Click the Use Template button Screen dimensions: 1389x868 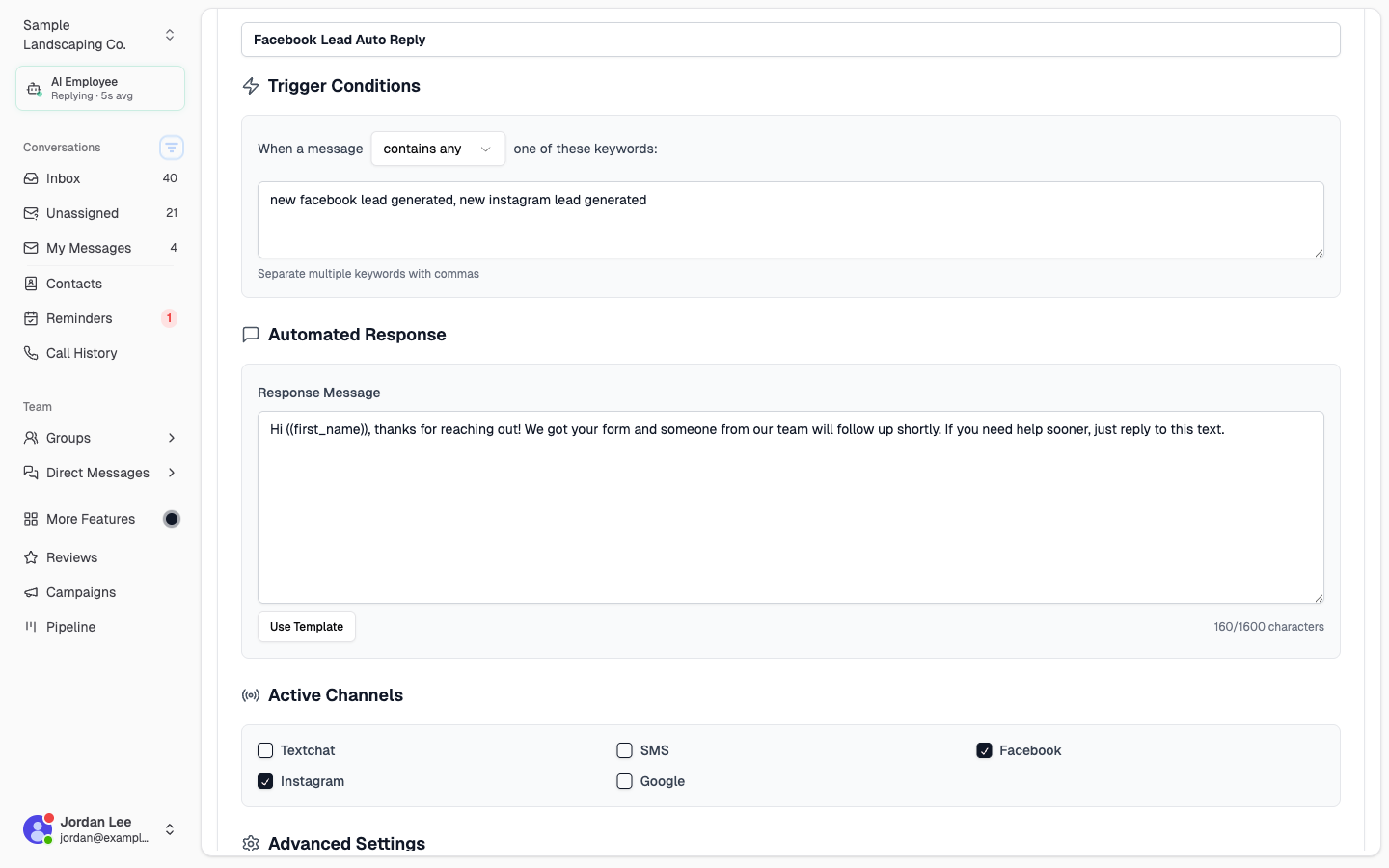307,627
